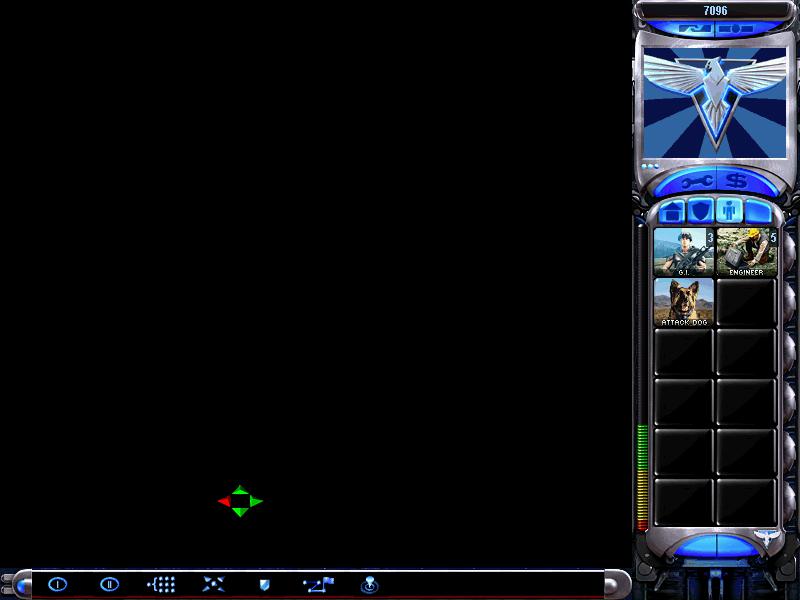Viewport: 800px width, 600px height.
Task: Switch to the infantry build tab
Action: pyautogui.click(x=729, y=210)
